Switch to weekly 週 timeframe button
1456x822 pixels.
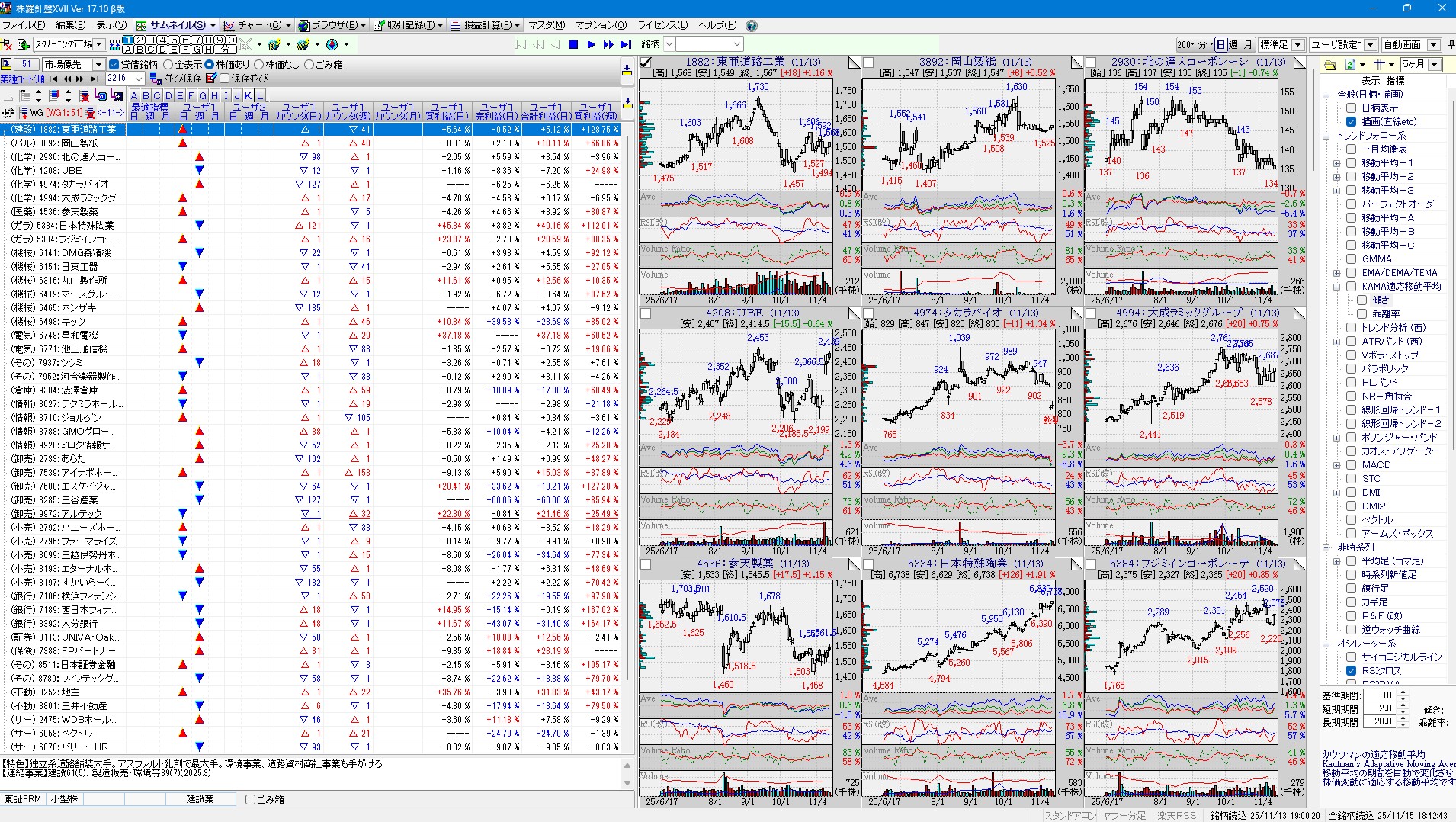[x=1233, y=45]
